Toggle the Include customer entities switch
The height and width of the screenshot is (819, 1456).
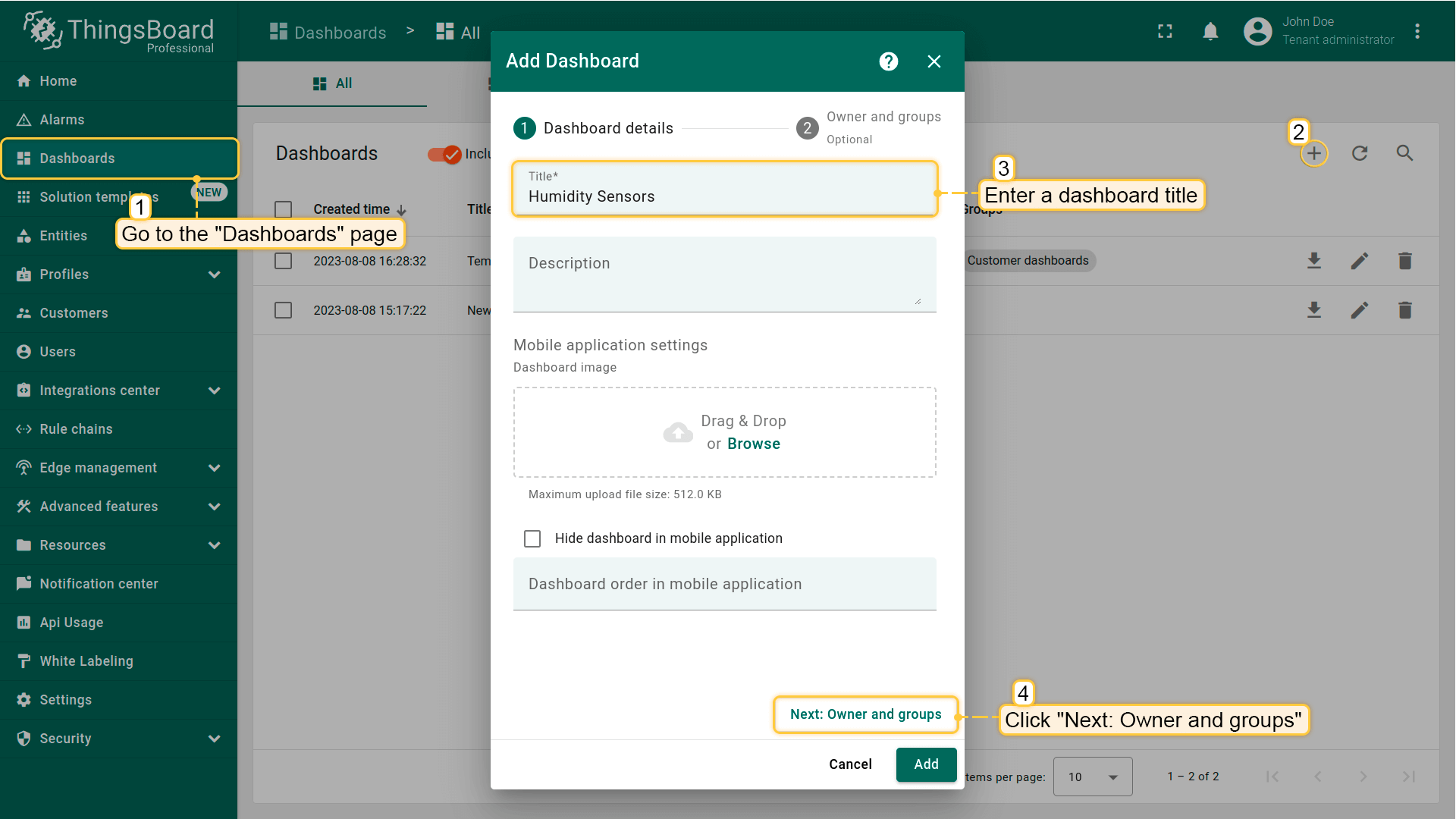click(444, 154)
